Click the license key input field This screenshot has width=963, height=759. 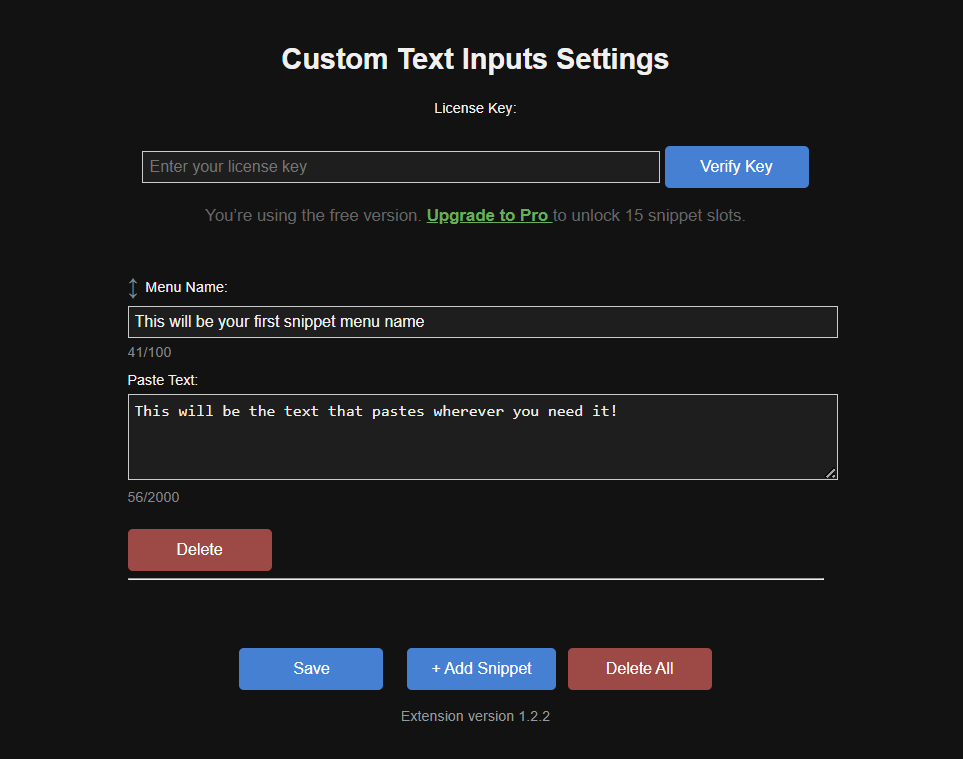click(x=400, y=167)
